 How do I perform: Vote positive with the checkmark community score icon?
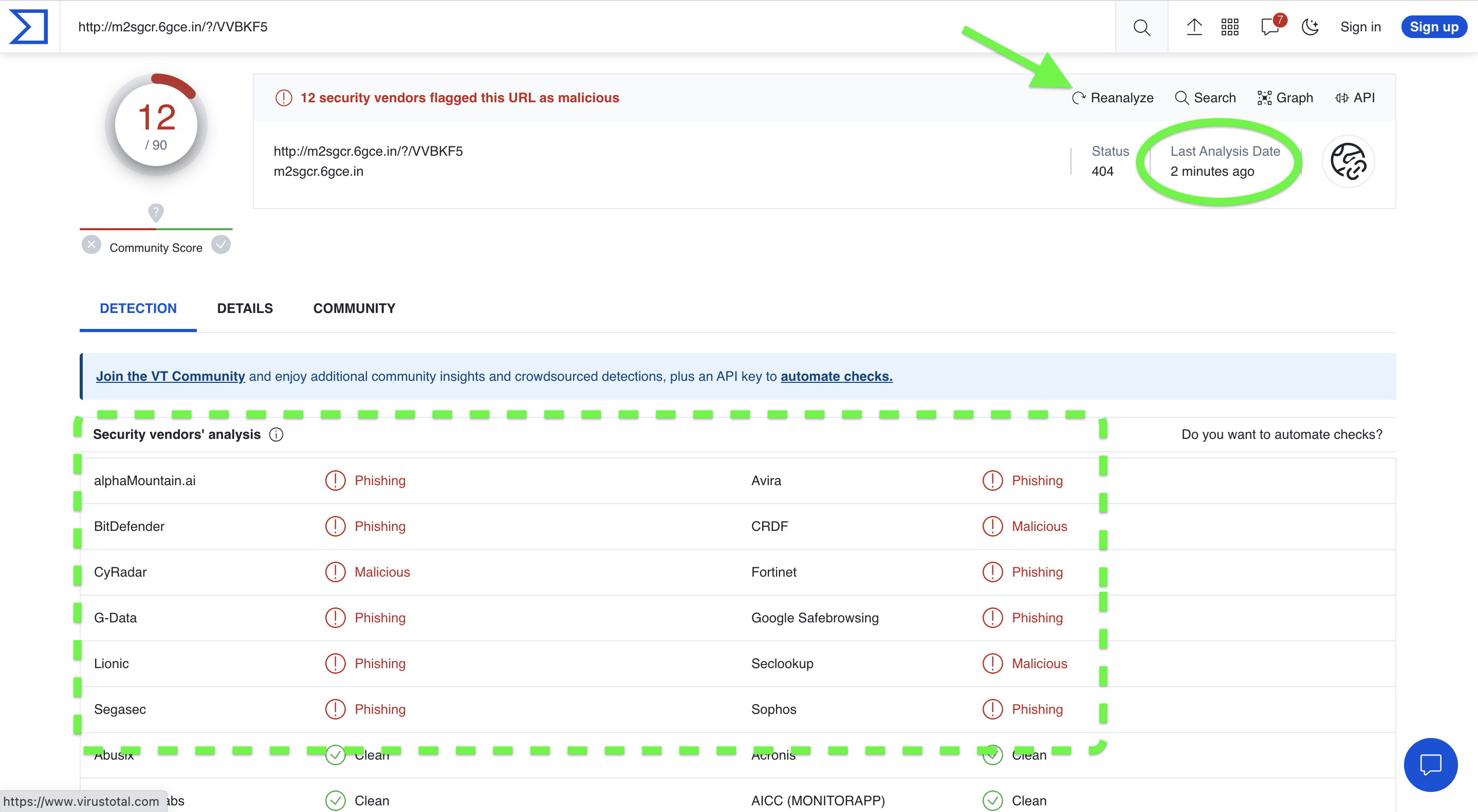pyautogui.click(x=220, y=245)
